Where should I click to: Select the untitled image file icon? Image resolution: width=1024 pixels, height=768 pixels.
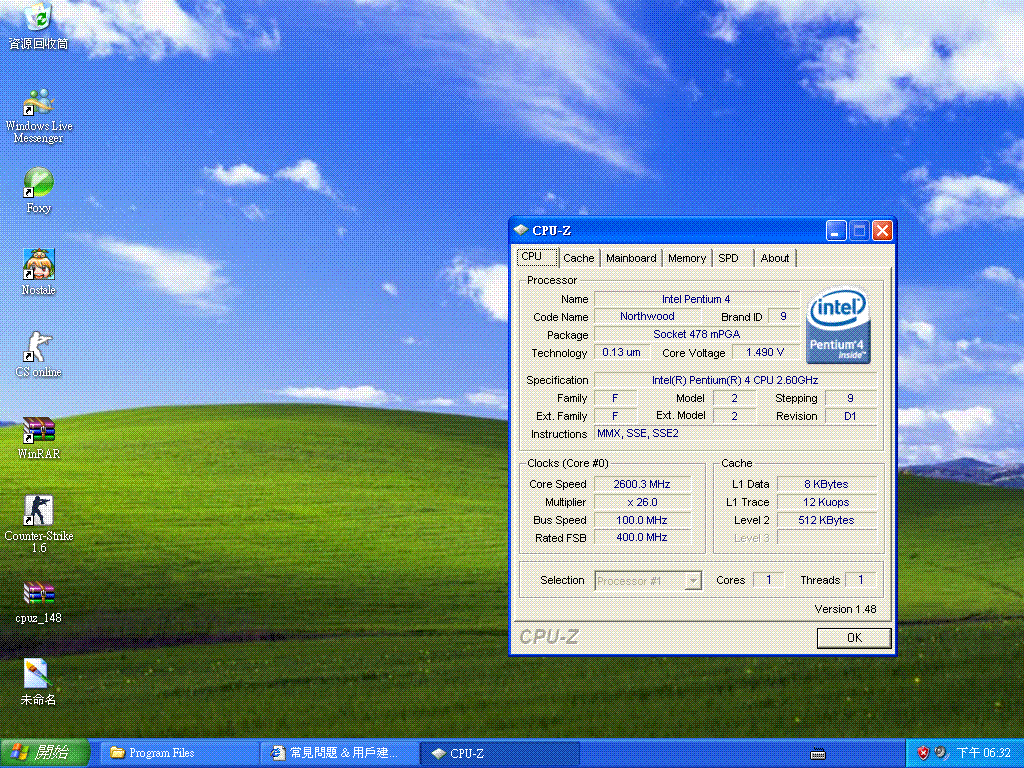click(38, 675)
